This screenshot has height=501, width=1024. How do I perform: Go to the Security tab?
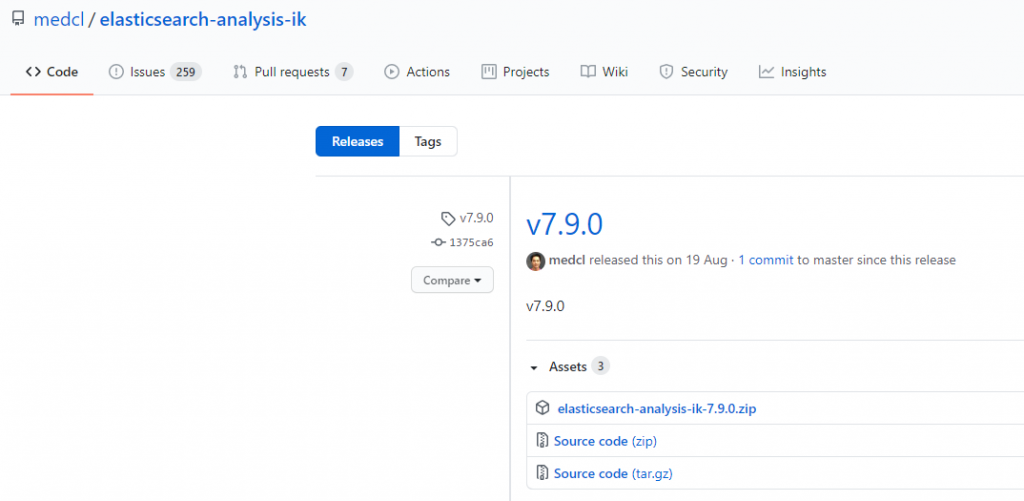click(x=694, y=72)
